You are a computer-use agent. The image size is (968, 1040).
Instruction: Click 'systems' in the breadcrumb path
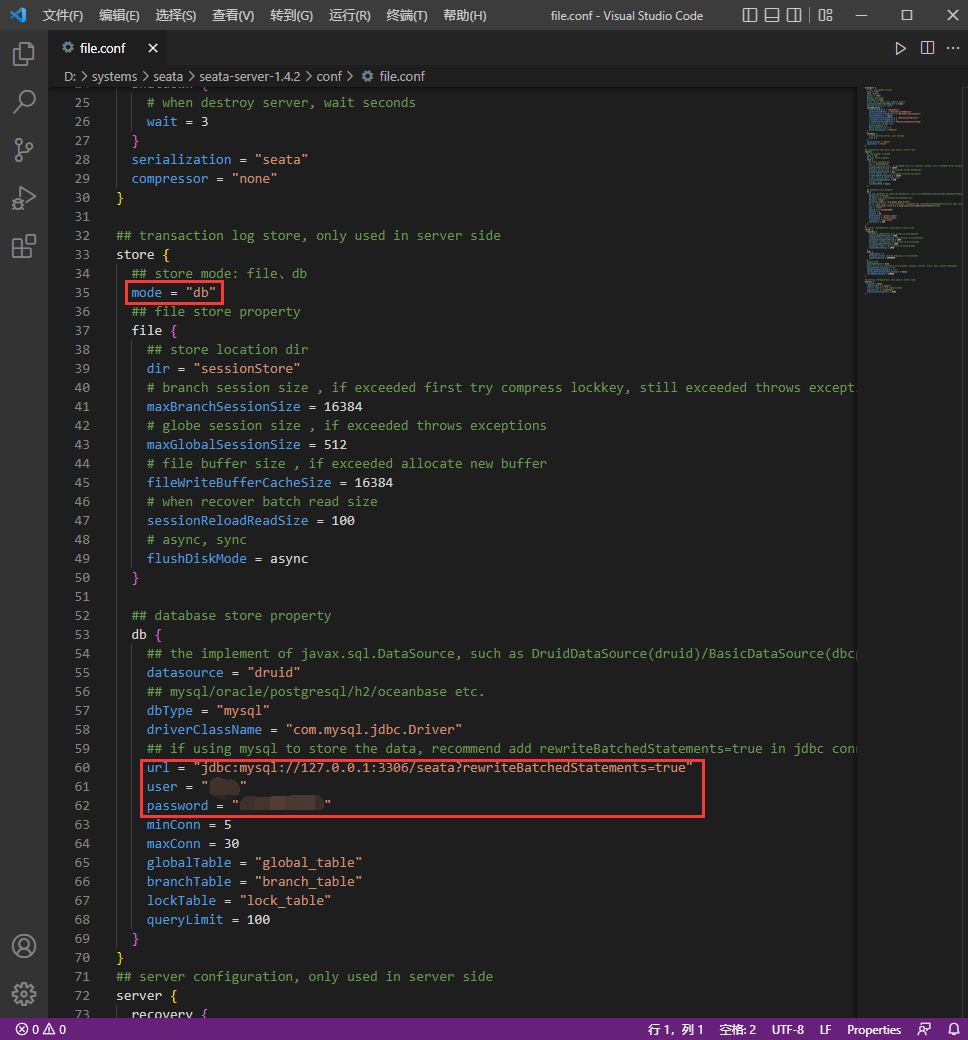tap(114, 76)
